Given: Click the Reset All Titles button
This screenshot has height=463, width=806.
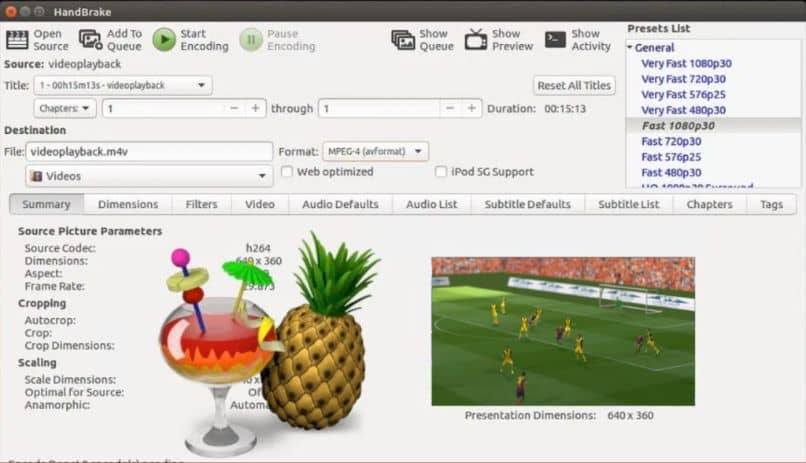Looking at the screenshot, I should [574, 85].
